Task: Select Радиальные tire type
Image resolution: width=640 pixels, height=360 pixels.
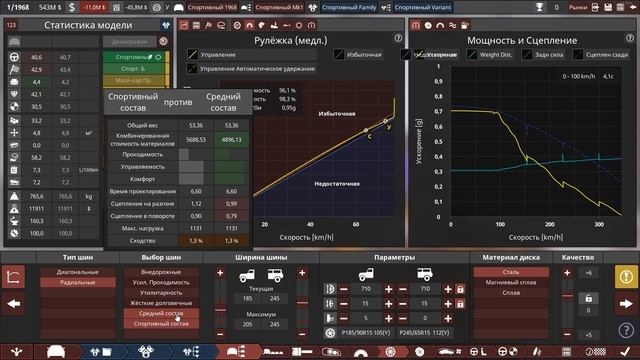Action: coord(78,282)
